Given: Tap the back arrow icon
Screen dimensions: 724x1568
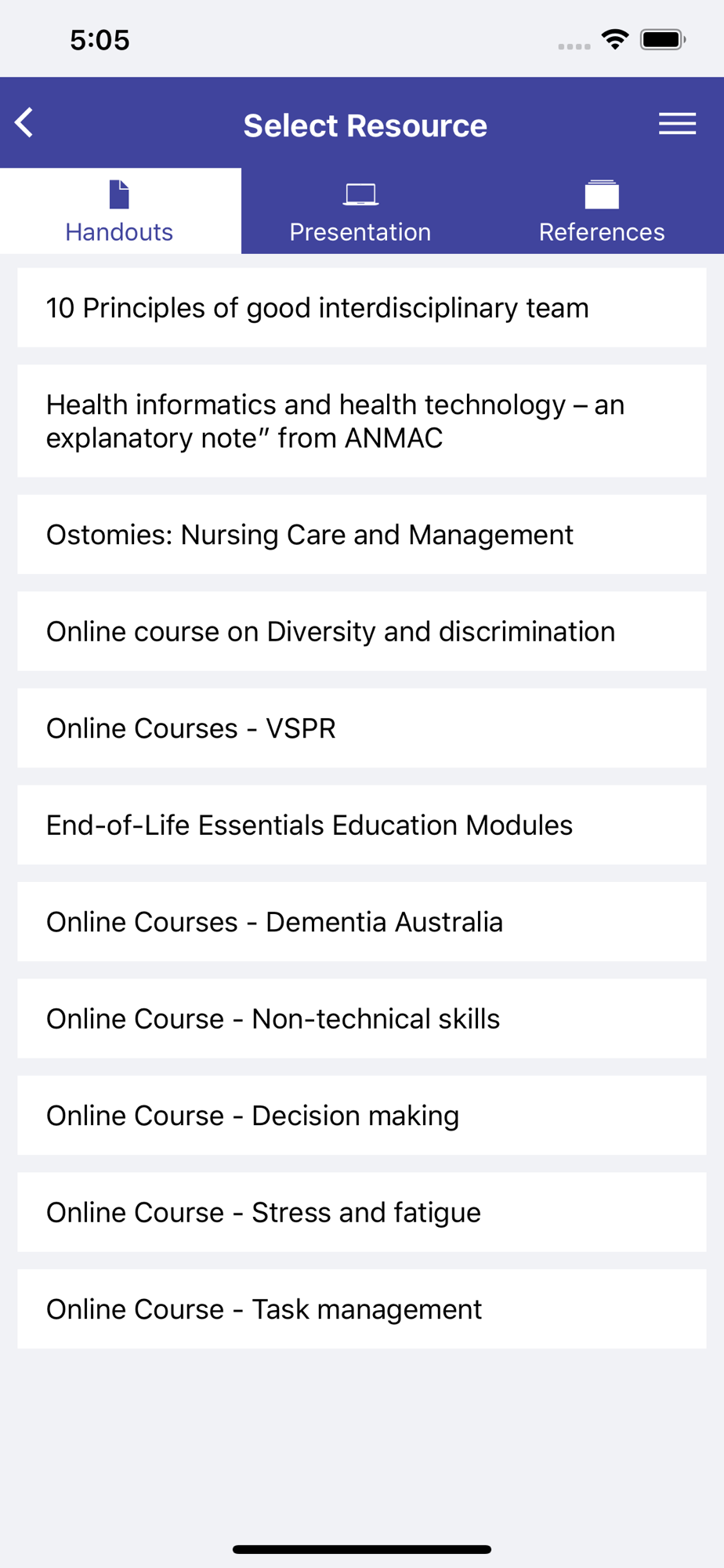Looking at the screenshot, I should pos(24,123).
